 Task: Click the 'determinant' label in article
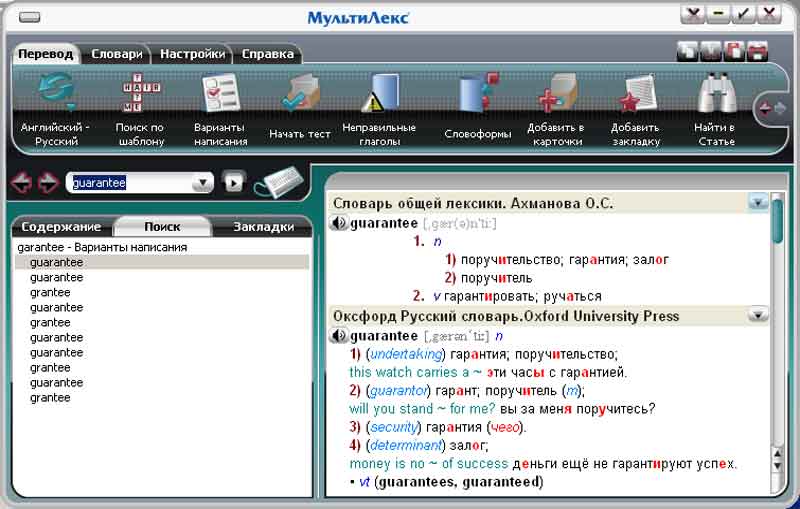[x=406, y=445]
